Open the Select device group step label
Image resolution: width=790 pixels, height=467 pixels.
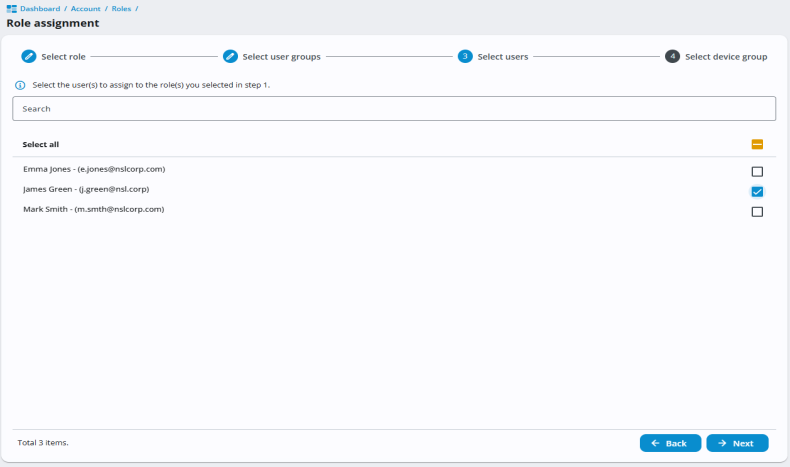(x=726, y=57)
